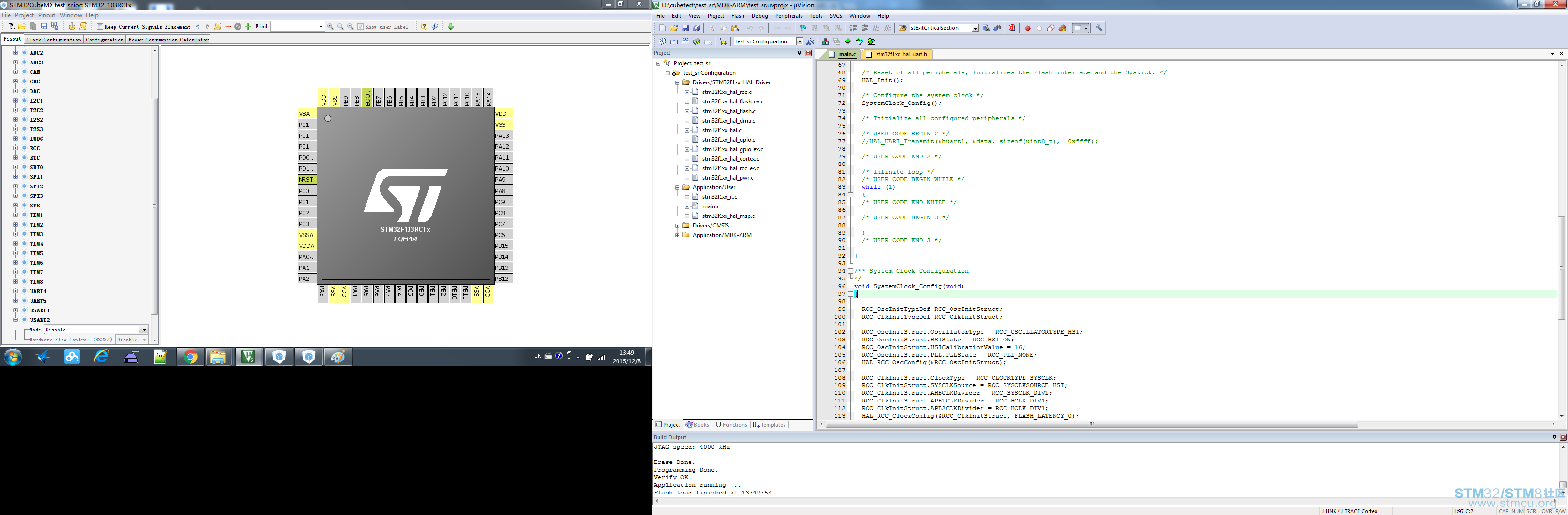Click New Project icon in STM32CubeMX toolbar
Screen dimensions: 1568x515
pyautogui.click(x=11, y=27)
